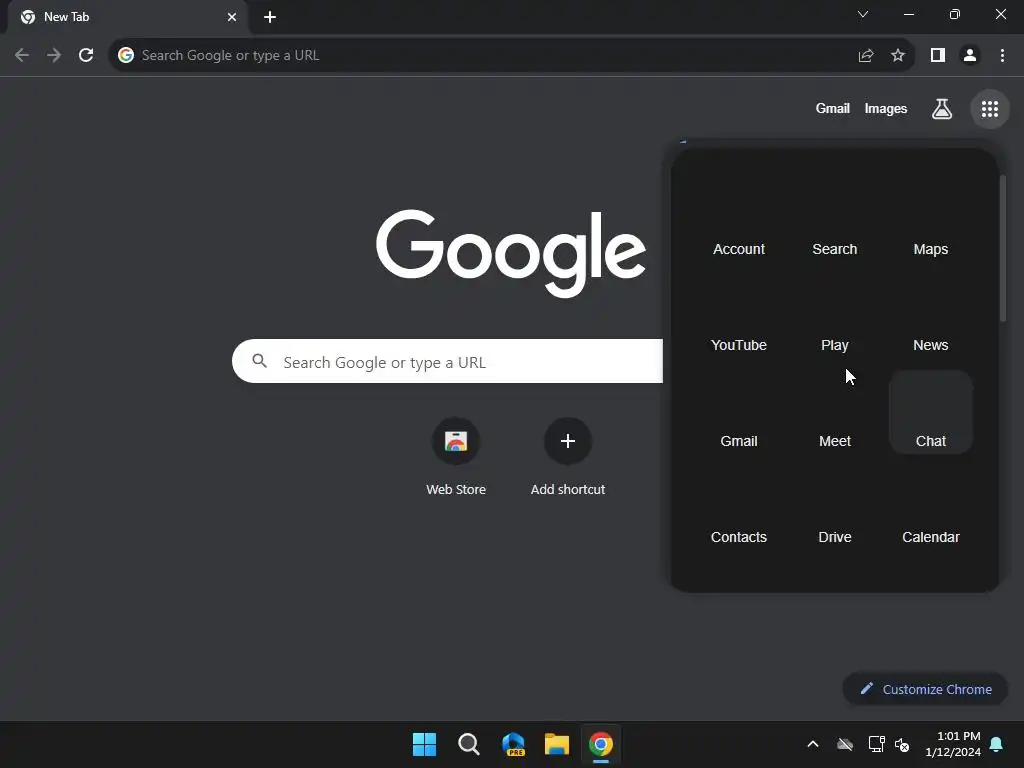Open the Chrome profile avatar menu

coord(970,56)
